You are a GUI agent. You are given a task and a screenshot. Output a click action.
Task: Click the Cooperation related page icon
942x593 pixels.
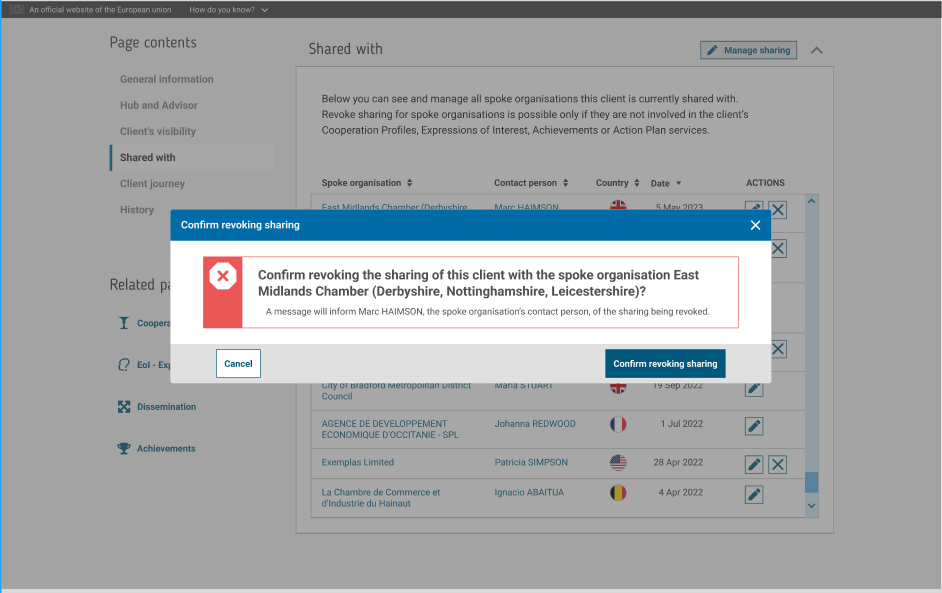click(x=124, y=323)
